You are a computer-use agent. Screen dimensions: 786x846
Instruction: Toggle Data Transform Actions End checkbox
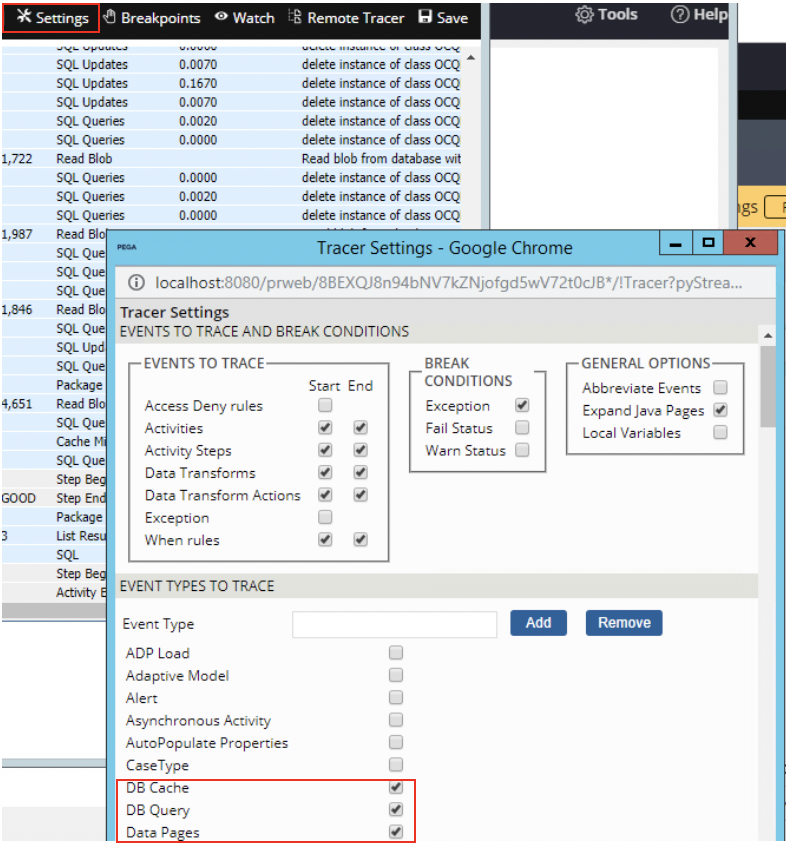(x=360, y=495)
